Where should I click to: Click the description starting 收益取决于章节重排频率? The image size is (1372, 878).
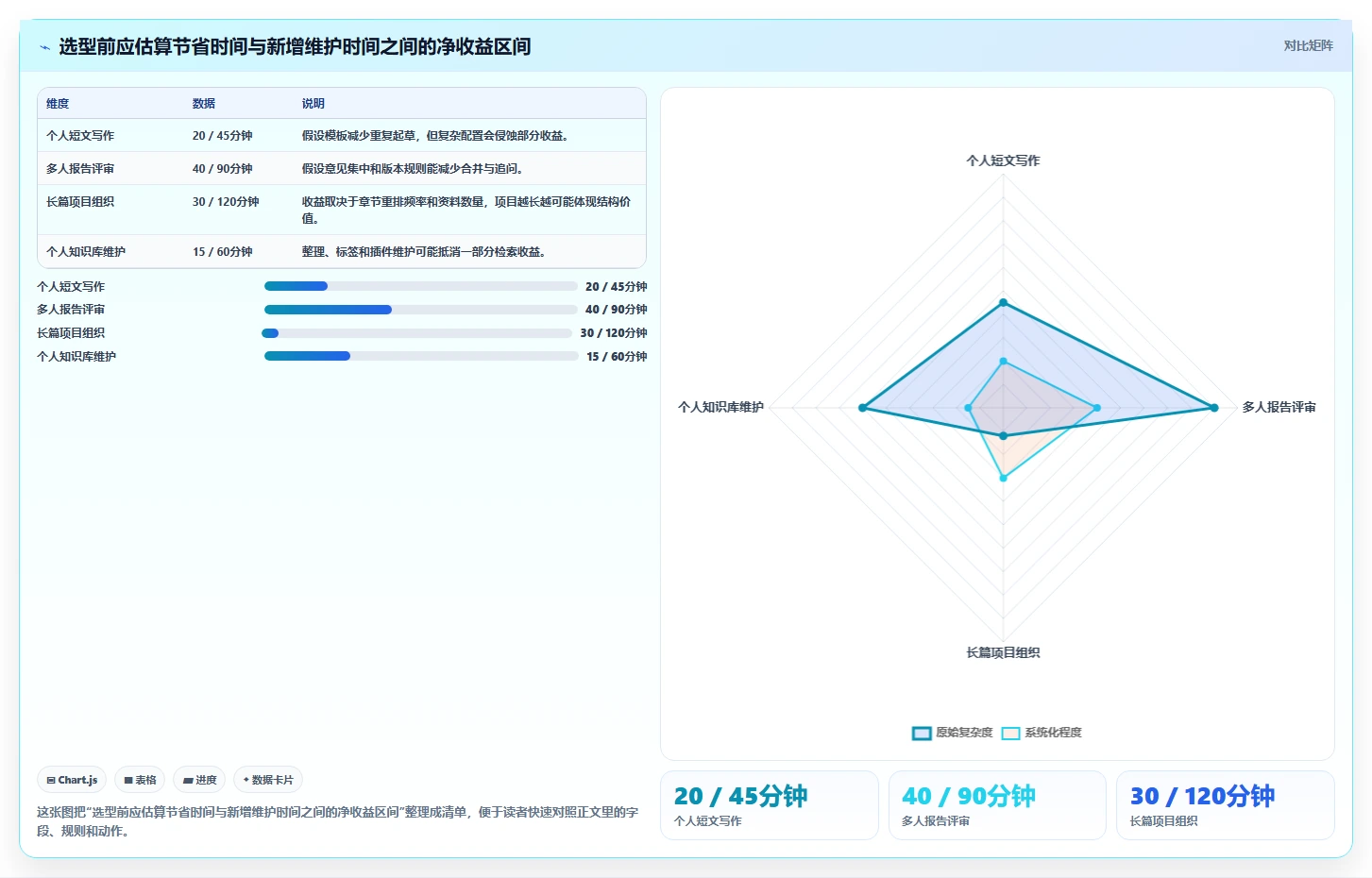pyautogui.click(x=466, y=210)
